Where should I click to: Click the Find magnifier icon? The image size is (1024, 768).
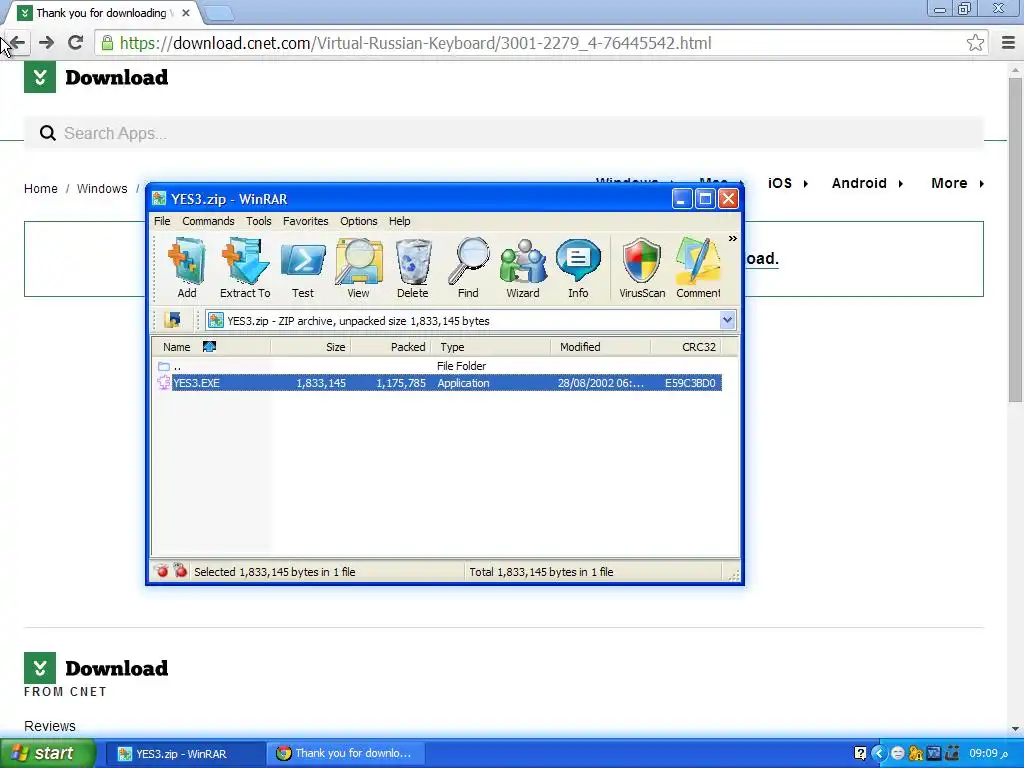pyautogui.click(x=468, y=268)
